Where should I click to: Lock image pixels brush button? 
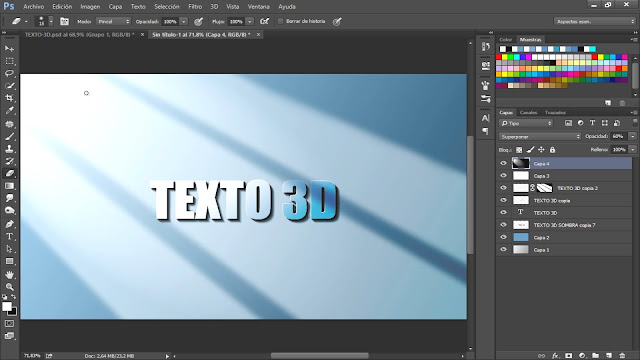click(530, 150)
